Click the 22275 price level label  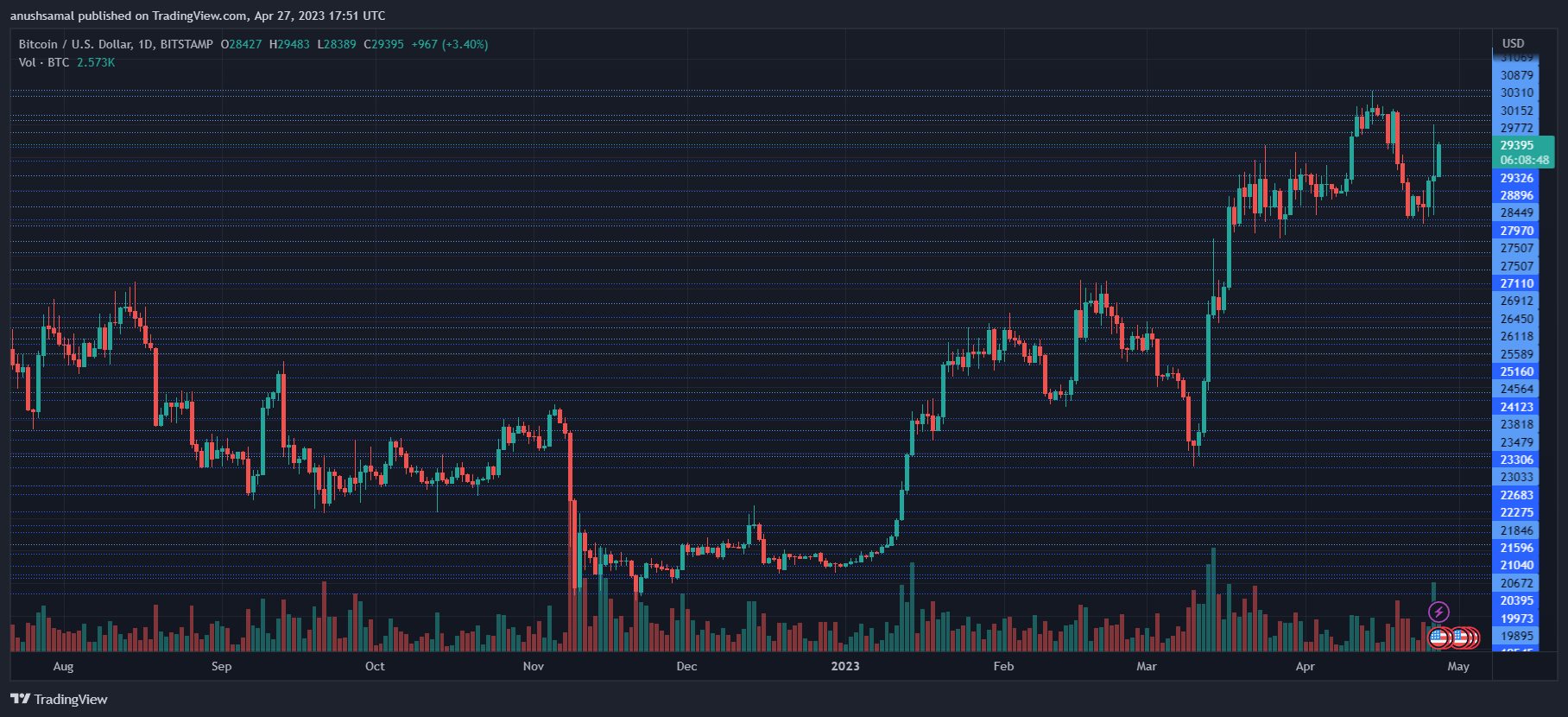pyautogui.click(x=1516, y=512)
